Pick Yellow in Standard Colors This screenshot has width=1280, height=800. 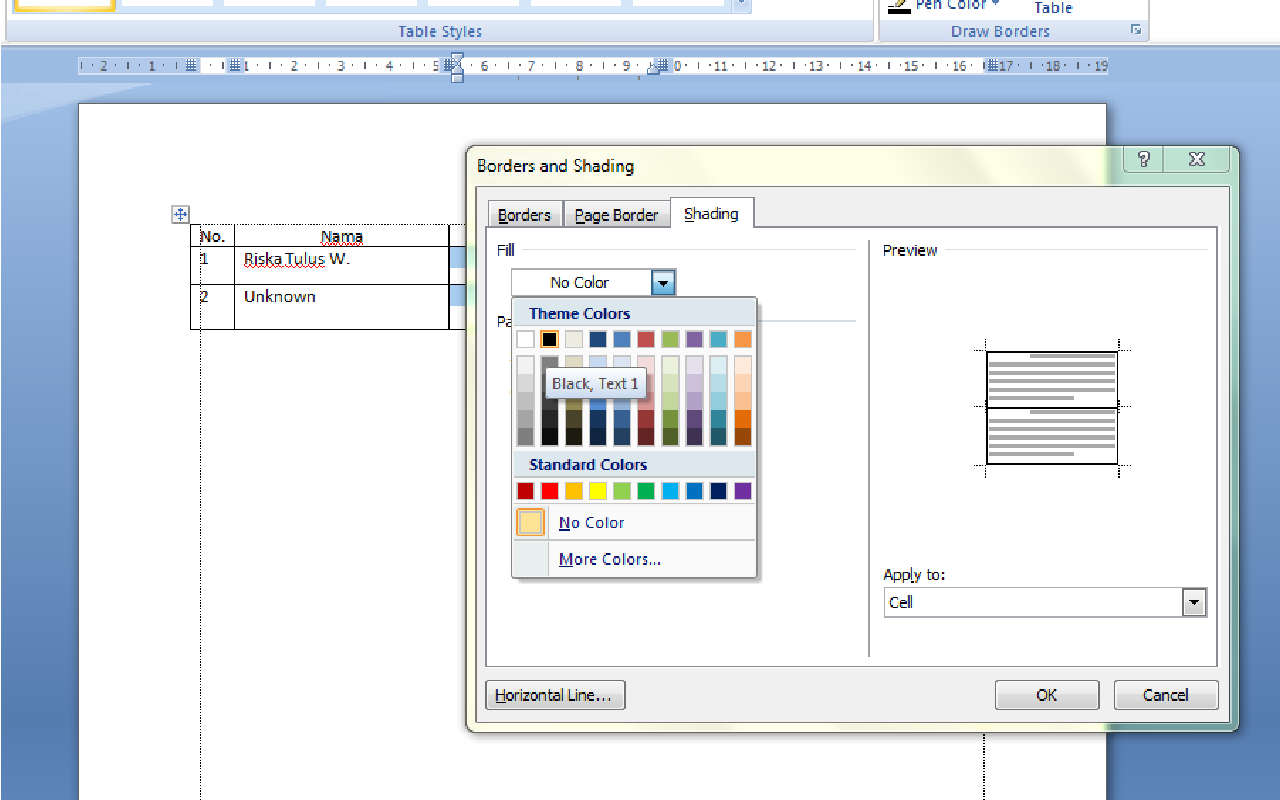tap(597, 491)
